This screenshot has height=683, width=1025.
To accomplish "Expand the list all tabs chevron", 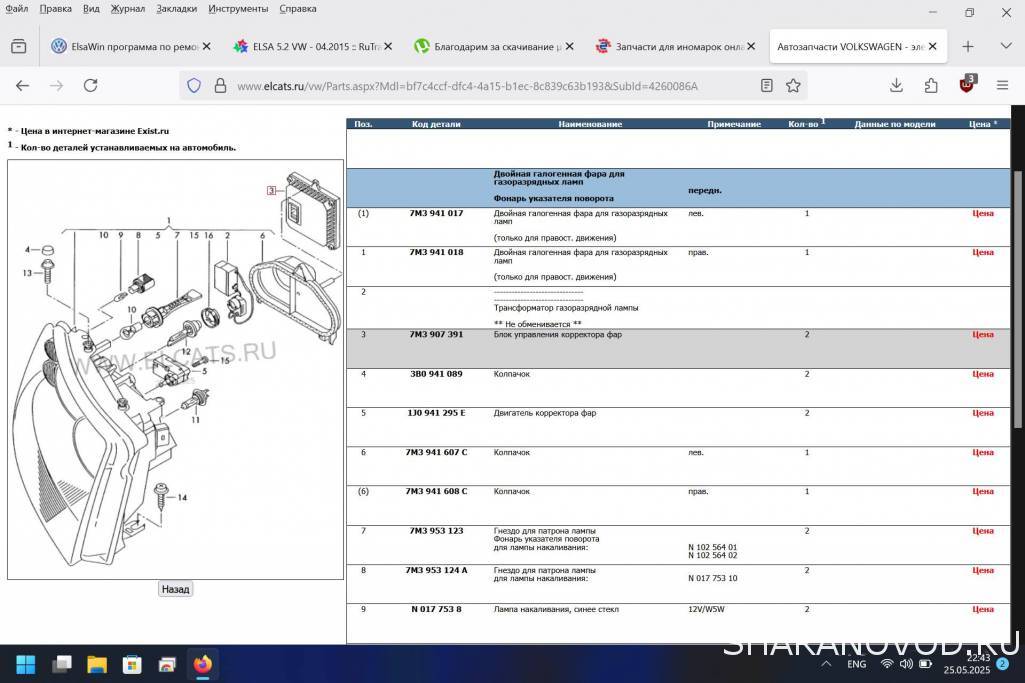I will click(x=1005, y=46).
